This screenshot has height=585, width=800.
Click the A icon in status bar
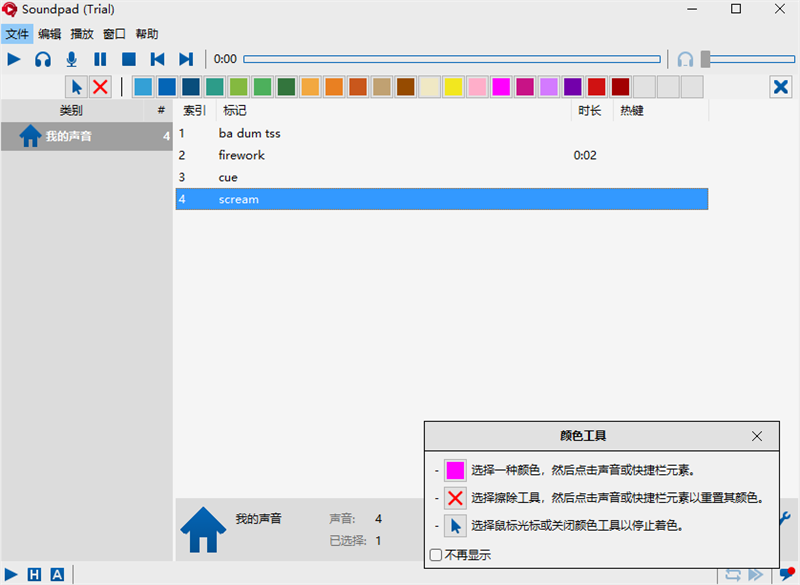point(57,575)
